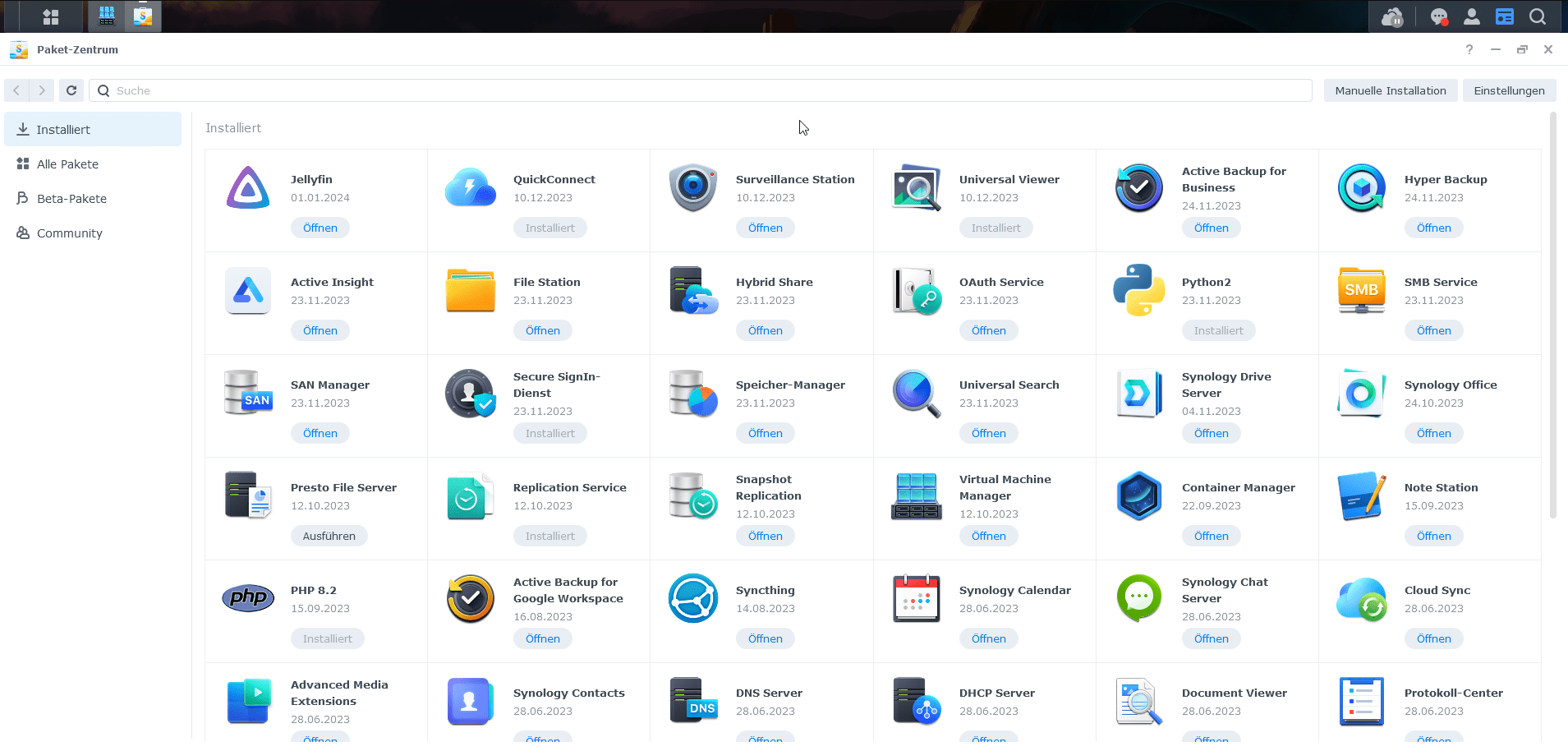Open the notifications chat bubble icon

1439,16
